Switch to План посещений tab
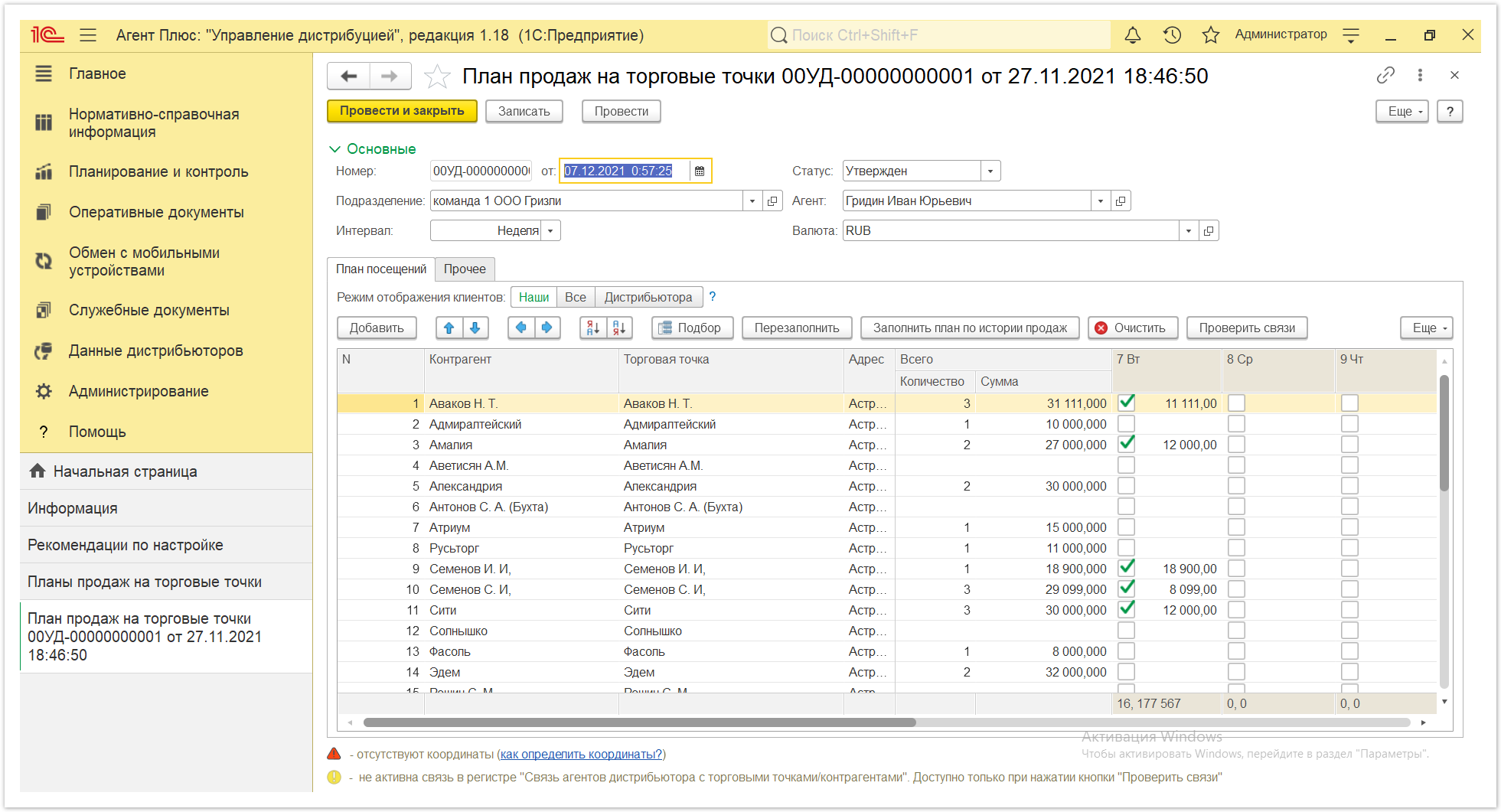The width and height of the screenshot is (1501, 812). (381, 269)
